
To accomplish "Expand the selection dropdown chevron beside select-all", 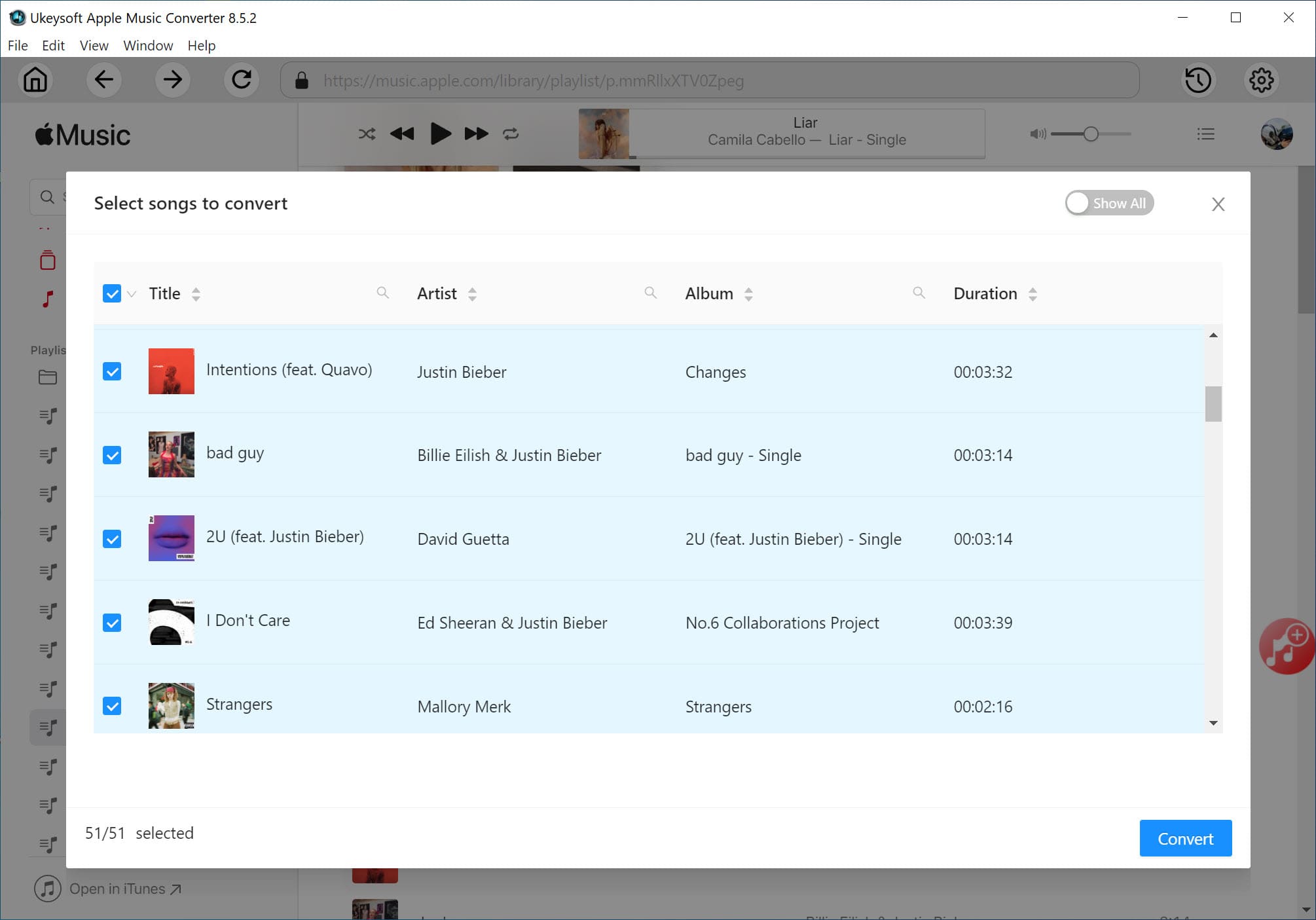I will (x=132, y=294).
